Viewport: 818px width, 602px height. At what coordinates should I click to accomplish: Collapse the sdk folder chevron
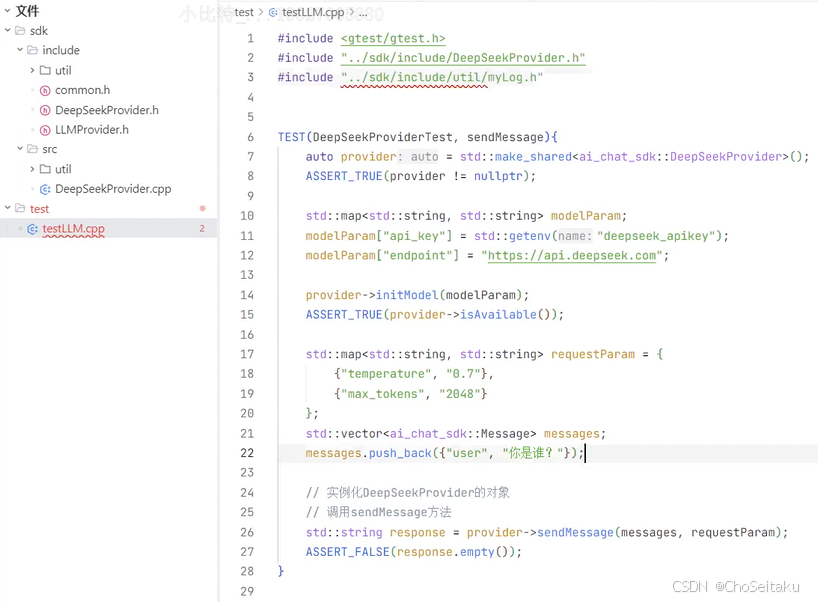(x=7, y=30)
